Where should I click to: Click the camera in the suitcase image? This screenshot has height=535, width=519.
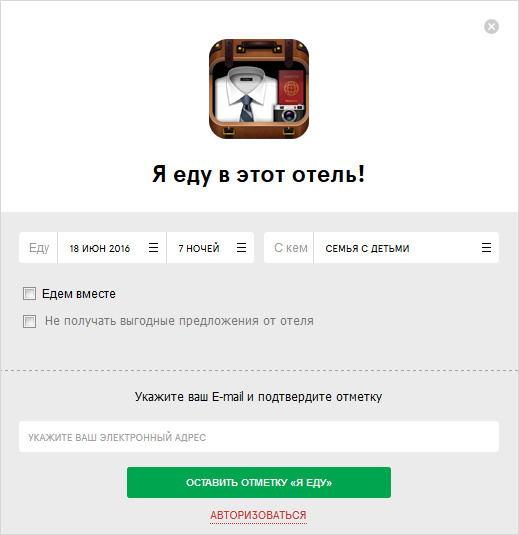coord(289,113)
